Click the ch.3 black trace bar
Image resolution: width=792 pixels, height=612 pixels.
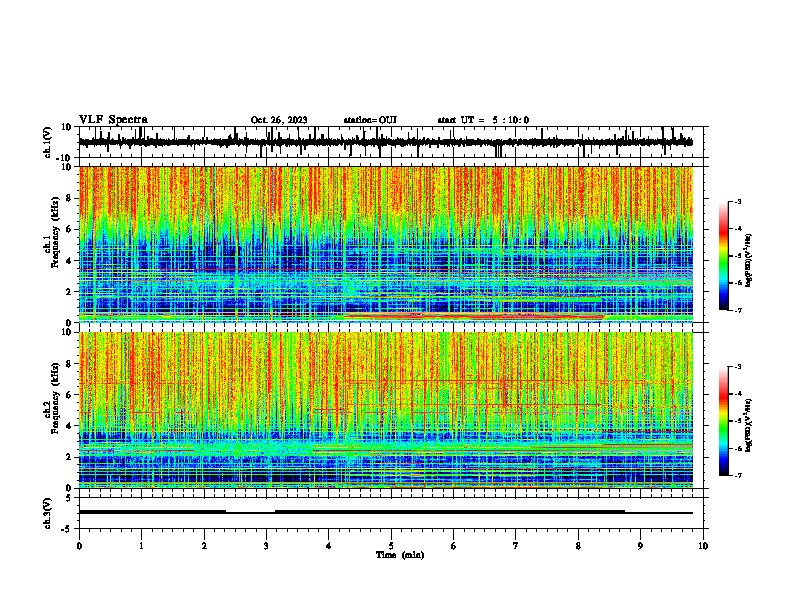click(x=386, y=512)
